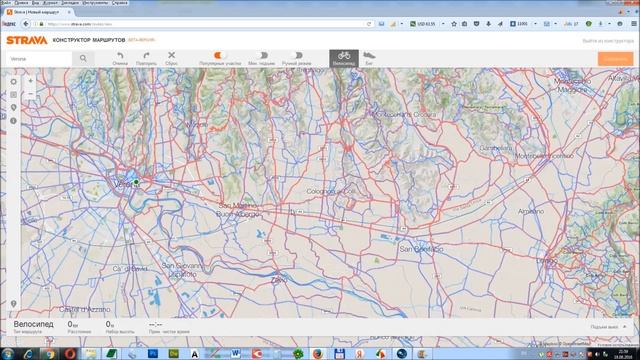Click the green circle extension icon
Viewport: 640px width, 360px height.
point(589,24)
